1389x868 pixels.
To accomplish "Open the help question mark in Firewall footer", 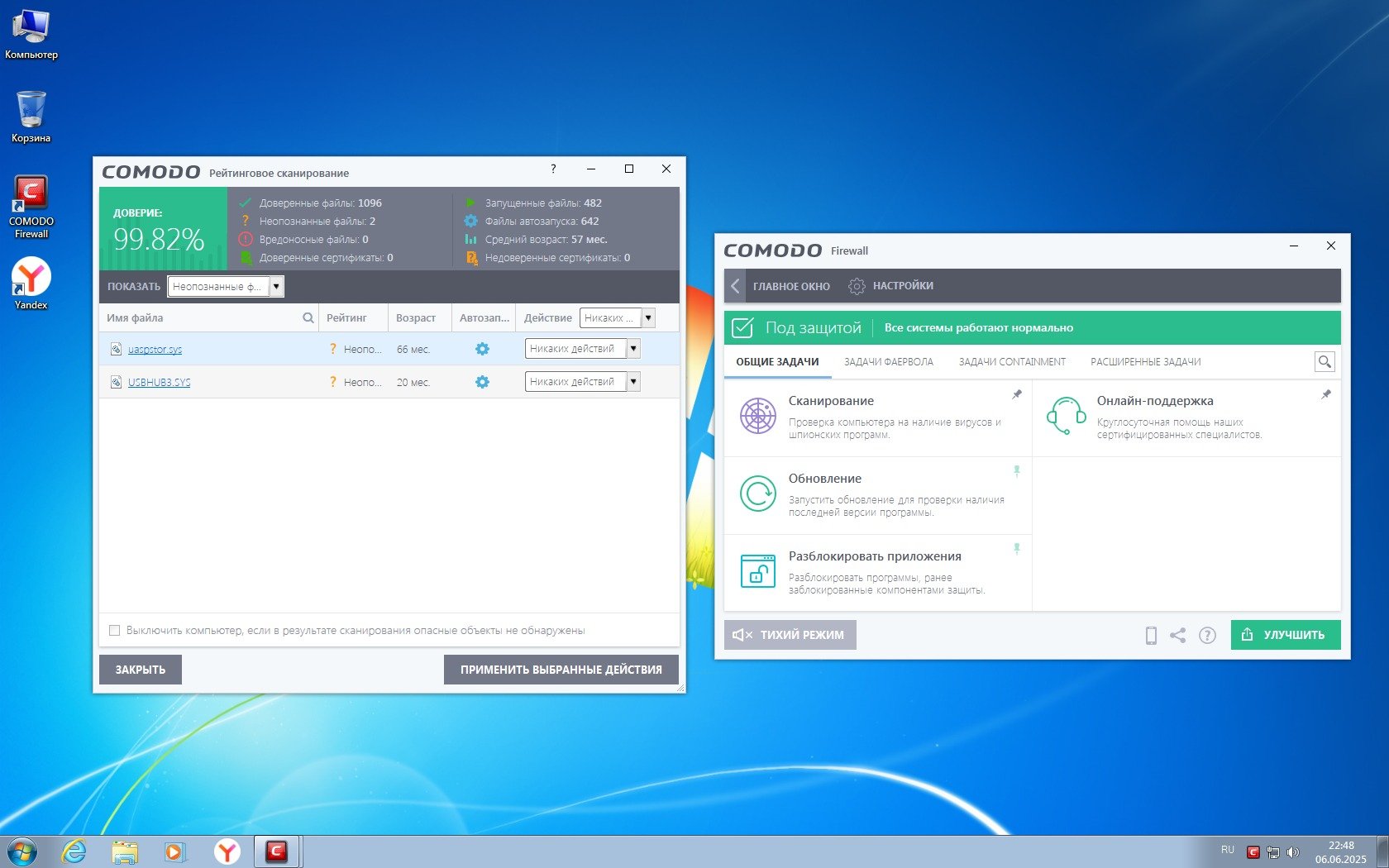I will 1207,635.
